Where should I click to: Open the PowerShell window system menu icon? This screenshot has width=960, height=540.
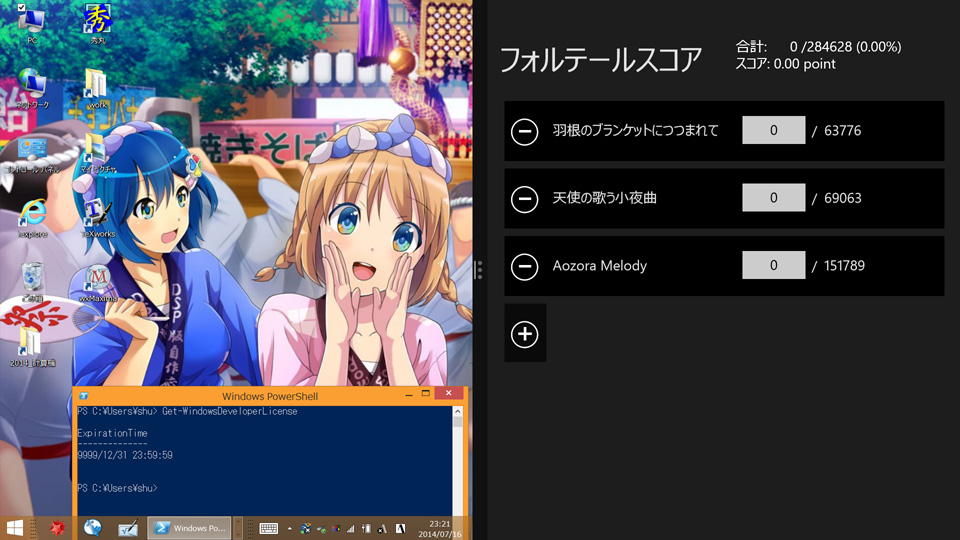pyautogui.click(x=84, y=396)
